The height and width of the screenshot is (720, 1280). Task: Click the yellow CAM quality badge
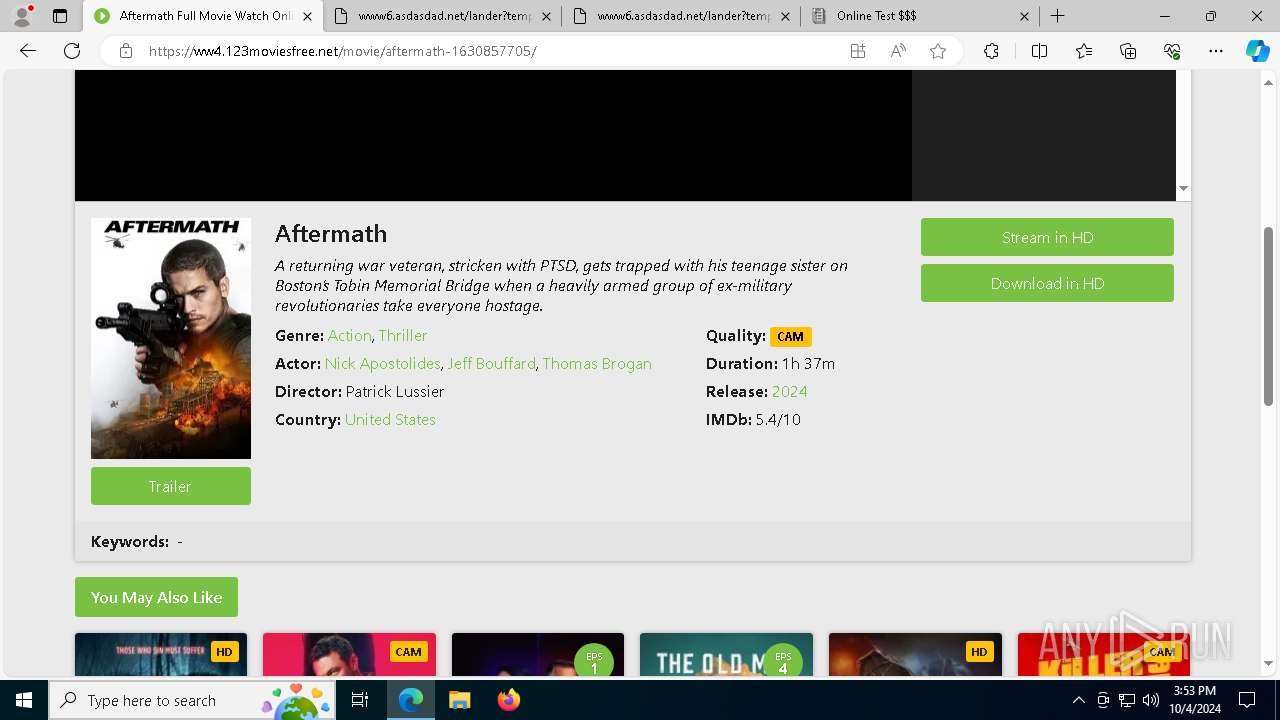(x=790, y=337)
